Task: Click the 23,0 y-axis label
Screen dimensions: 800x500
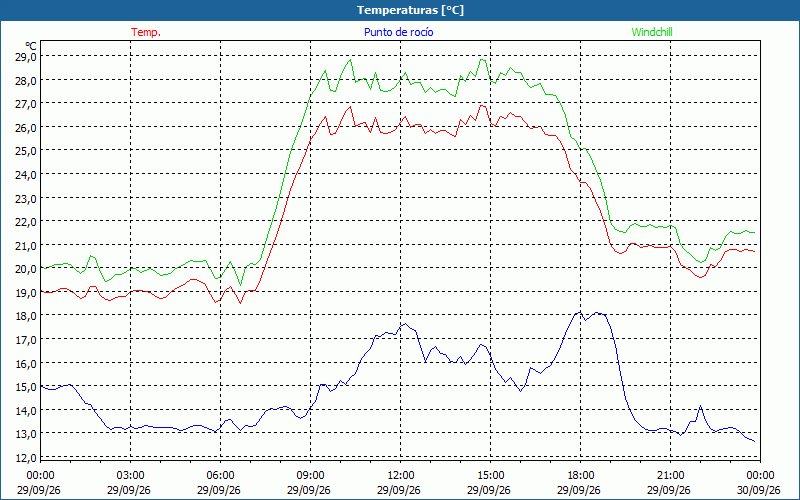Action: point(26,198)
